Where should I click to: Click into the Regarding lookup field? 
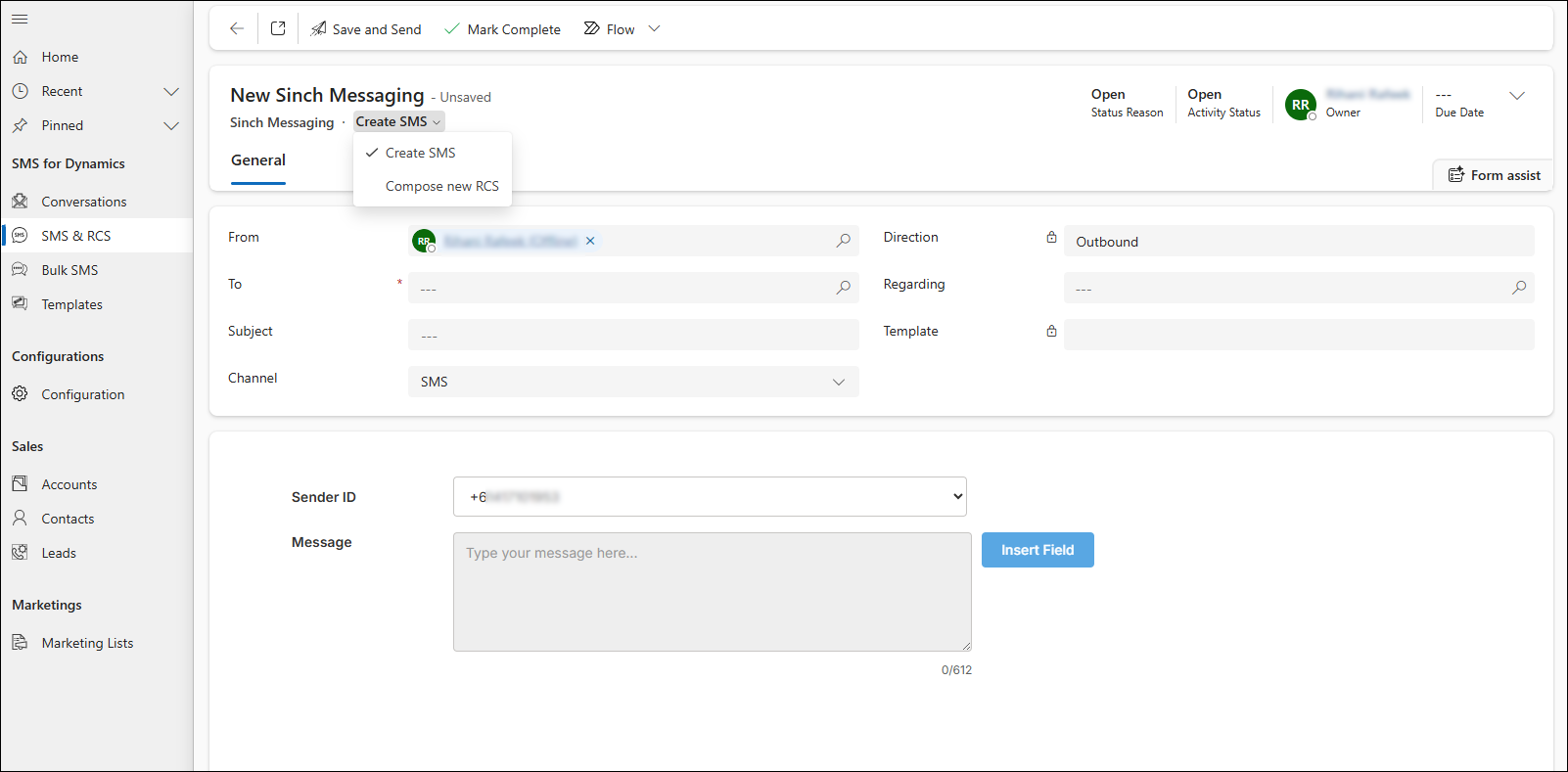1299,288
